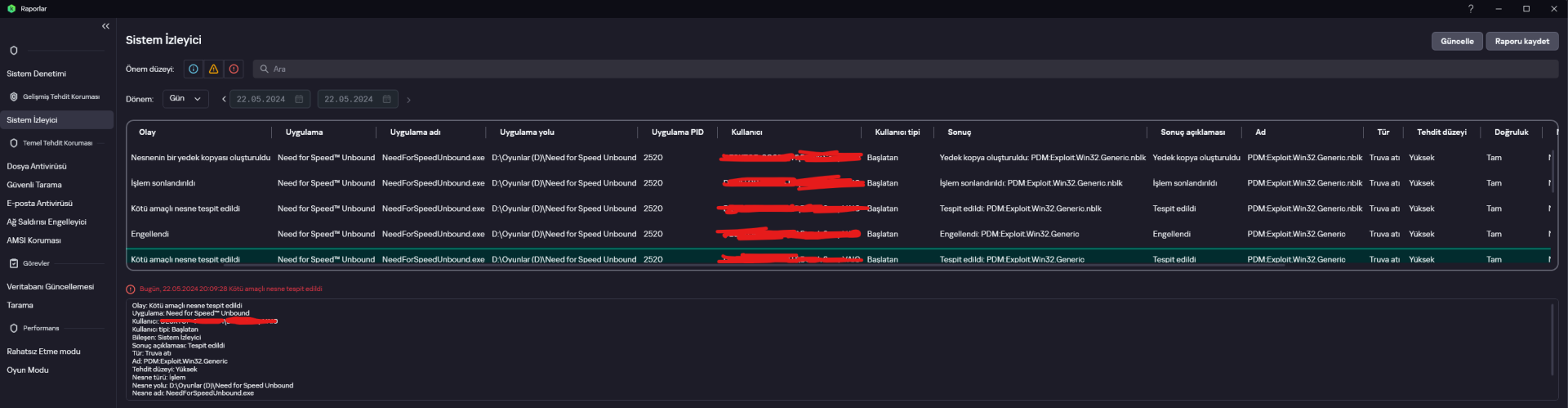Click the red alert icon above details
Screen dimensions: 1568x408
pos(130,289)
